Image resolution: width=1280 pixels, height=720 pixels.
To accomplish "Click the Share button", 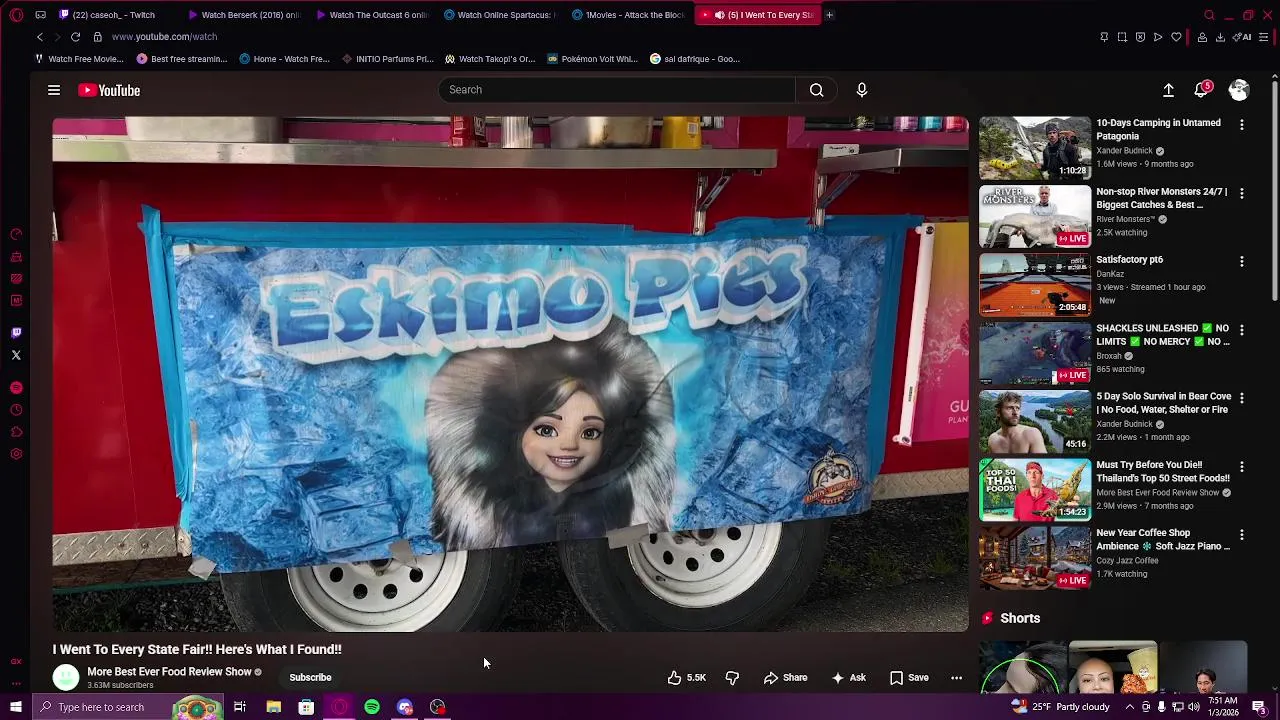I will tap(786, 678).
